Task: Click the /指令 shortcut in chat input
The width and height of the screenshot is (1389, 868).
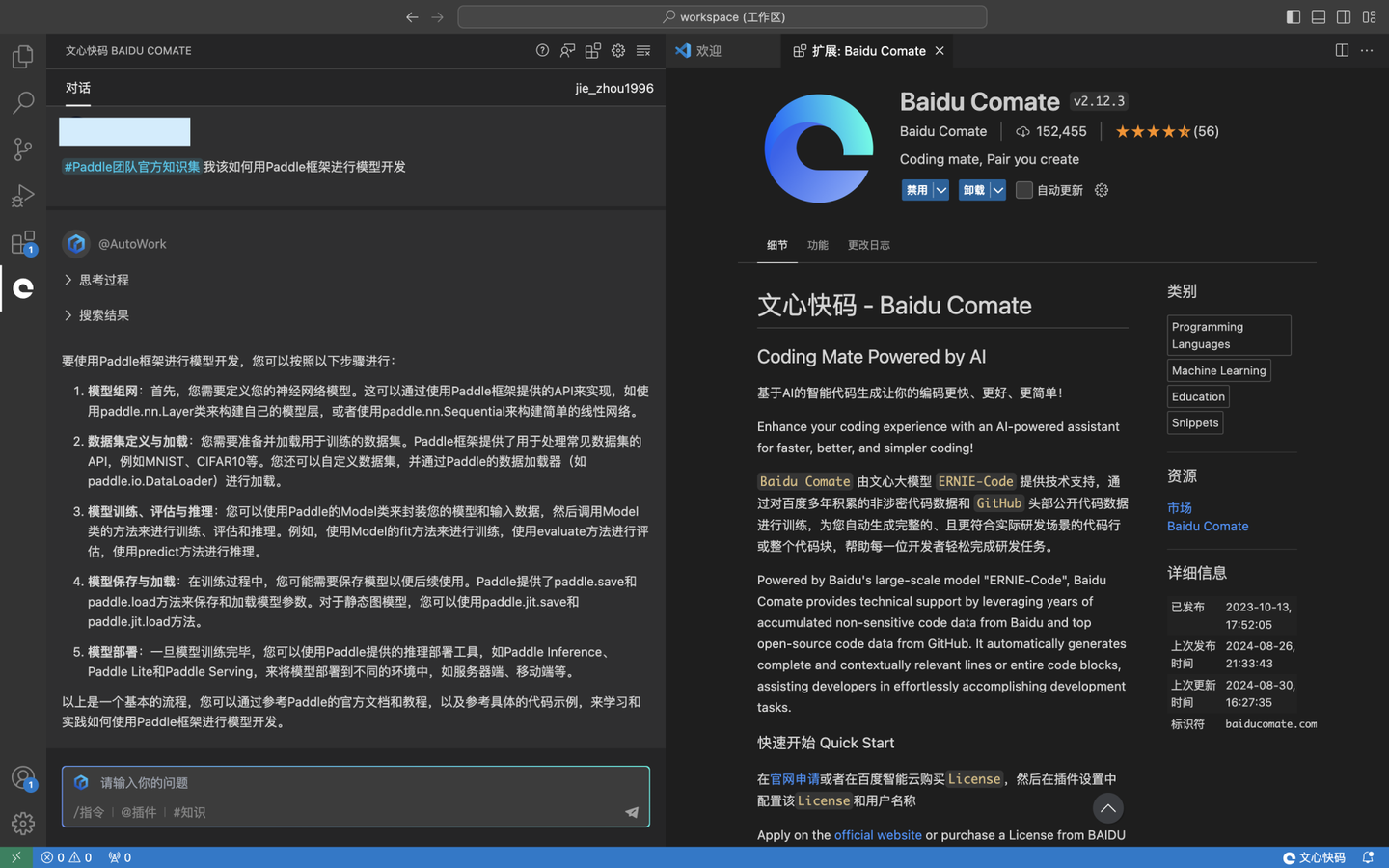Action: click(89, 812)
